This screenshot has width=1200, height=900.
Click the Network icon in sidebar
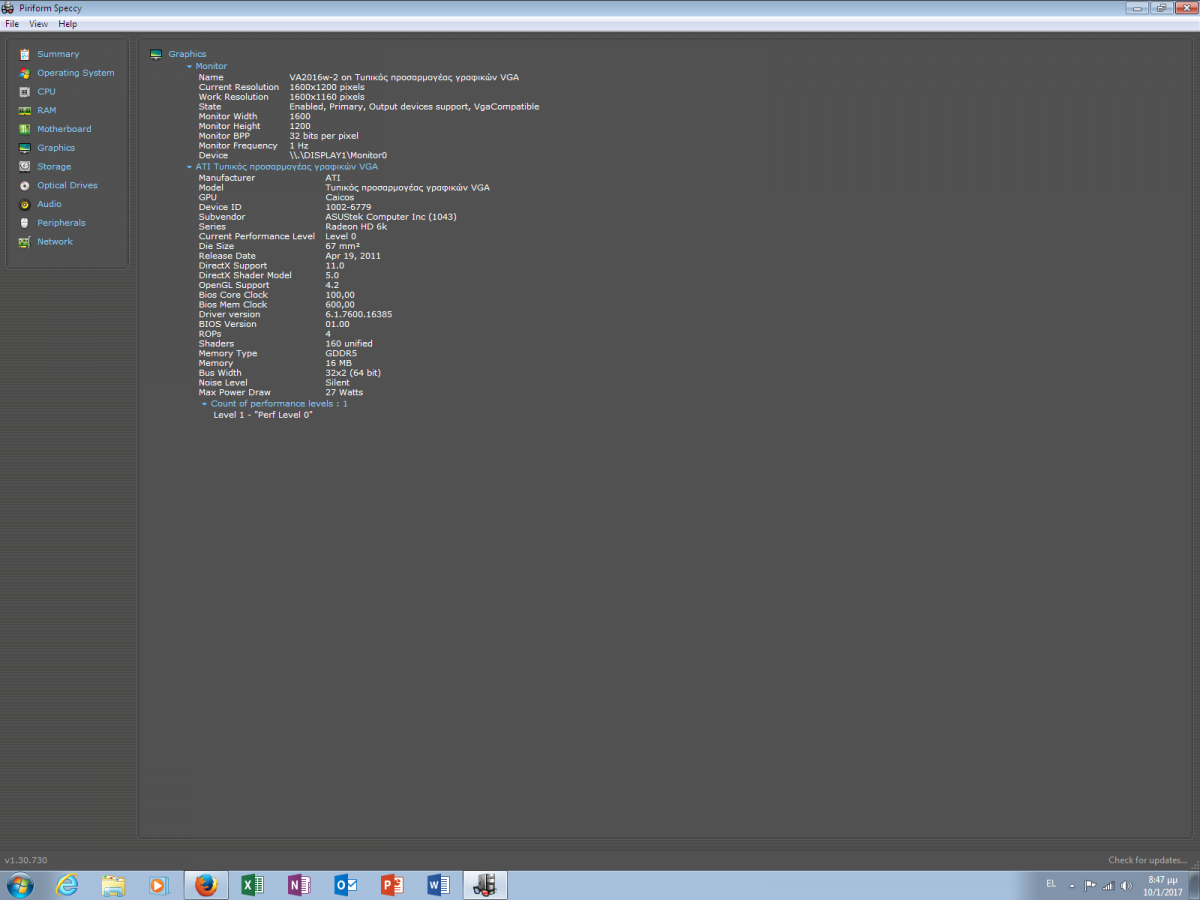click(25, 242)
